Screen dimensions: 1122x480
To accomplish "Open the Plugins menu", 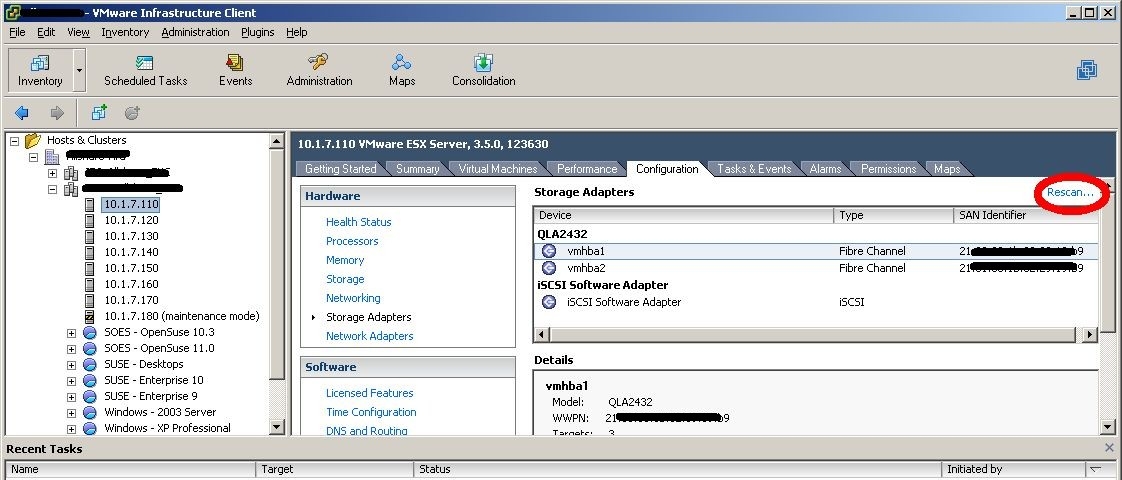I will tap(258, 32).
